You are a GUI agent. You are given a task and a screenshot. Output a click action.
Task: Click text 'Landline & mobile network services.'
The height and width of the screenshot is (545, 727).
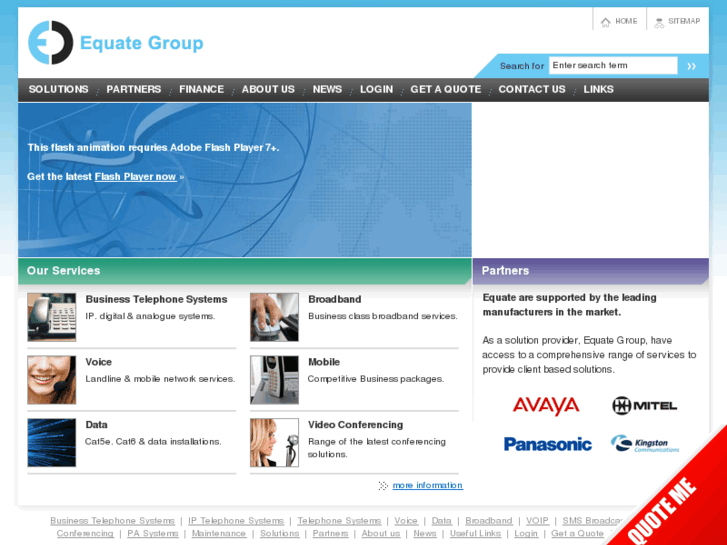pos(160,379)
